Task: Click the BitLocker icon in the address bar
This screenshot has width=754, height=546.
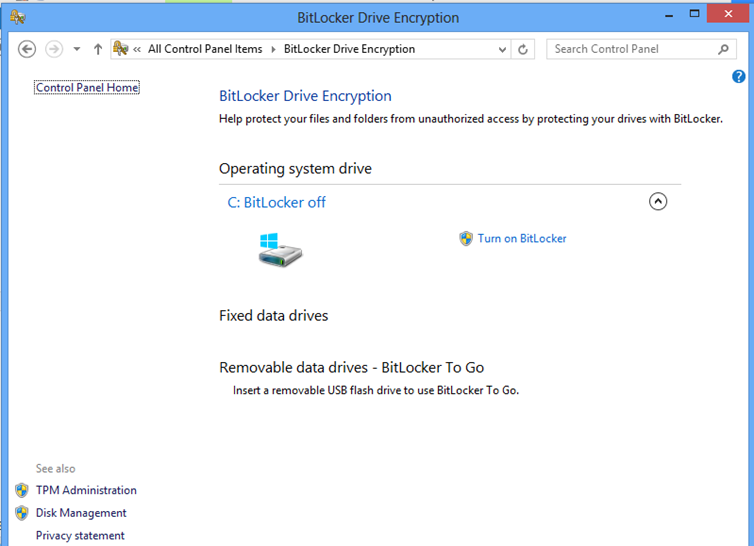Action: 120,49
